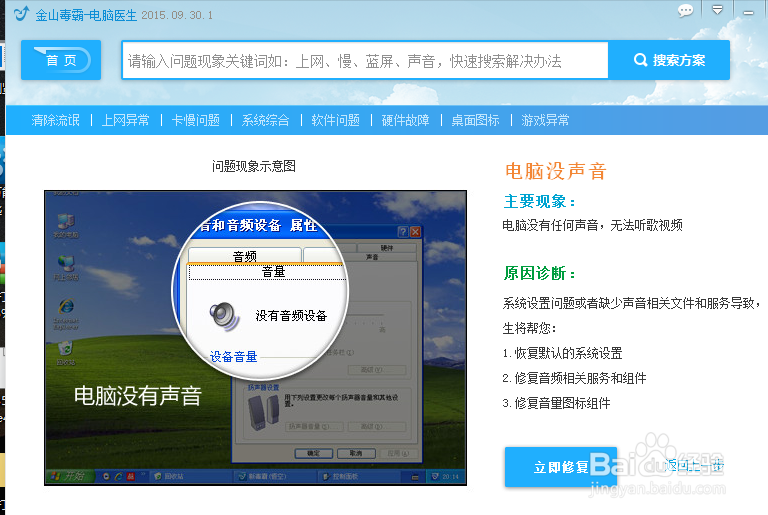The width and height of the screenshot is (768, 515).
Task: Minimize the 电脑医生 window
Action: coord(748,13)
